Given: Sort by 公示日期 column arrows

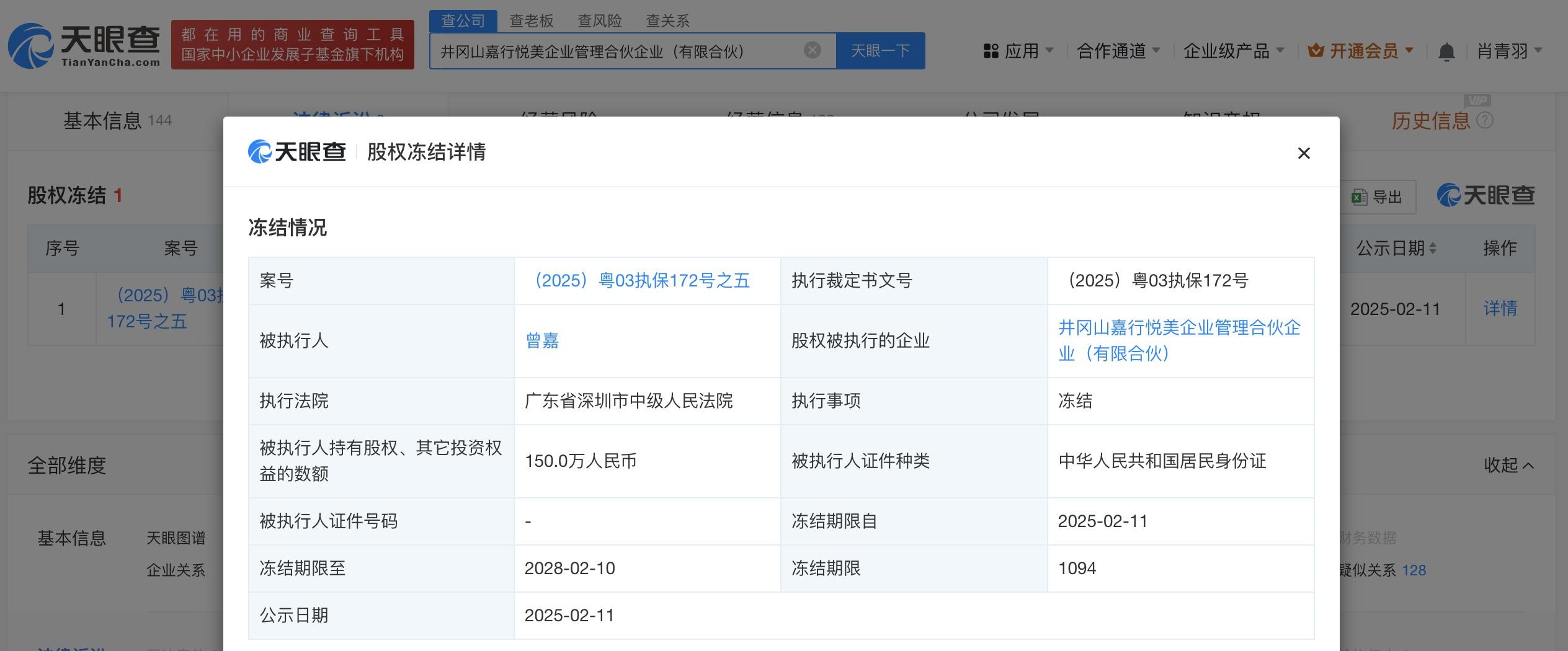Looking at the screenshot, I should pos(1433,249).
